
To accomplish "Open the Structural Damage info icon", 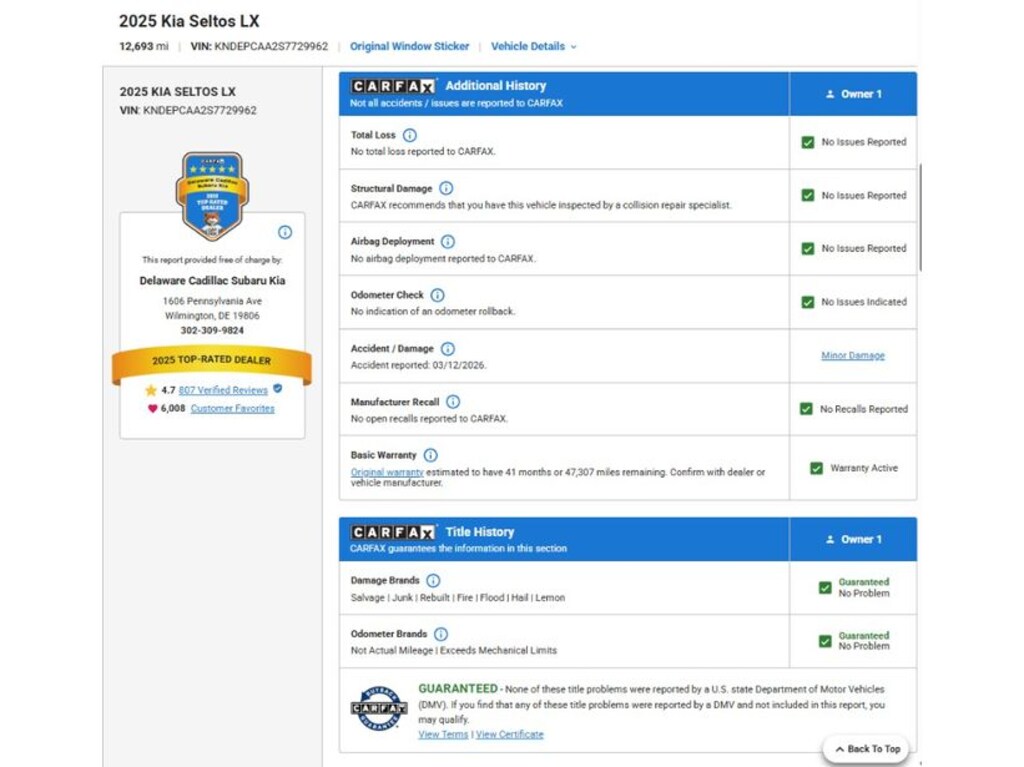I will (446, 188).
